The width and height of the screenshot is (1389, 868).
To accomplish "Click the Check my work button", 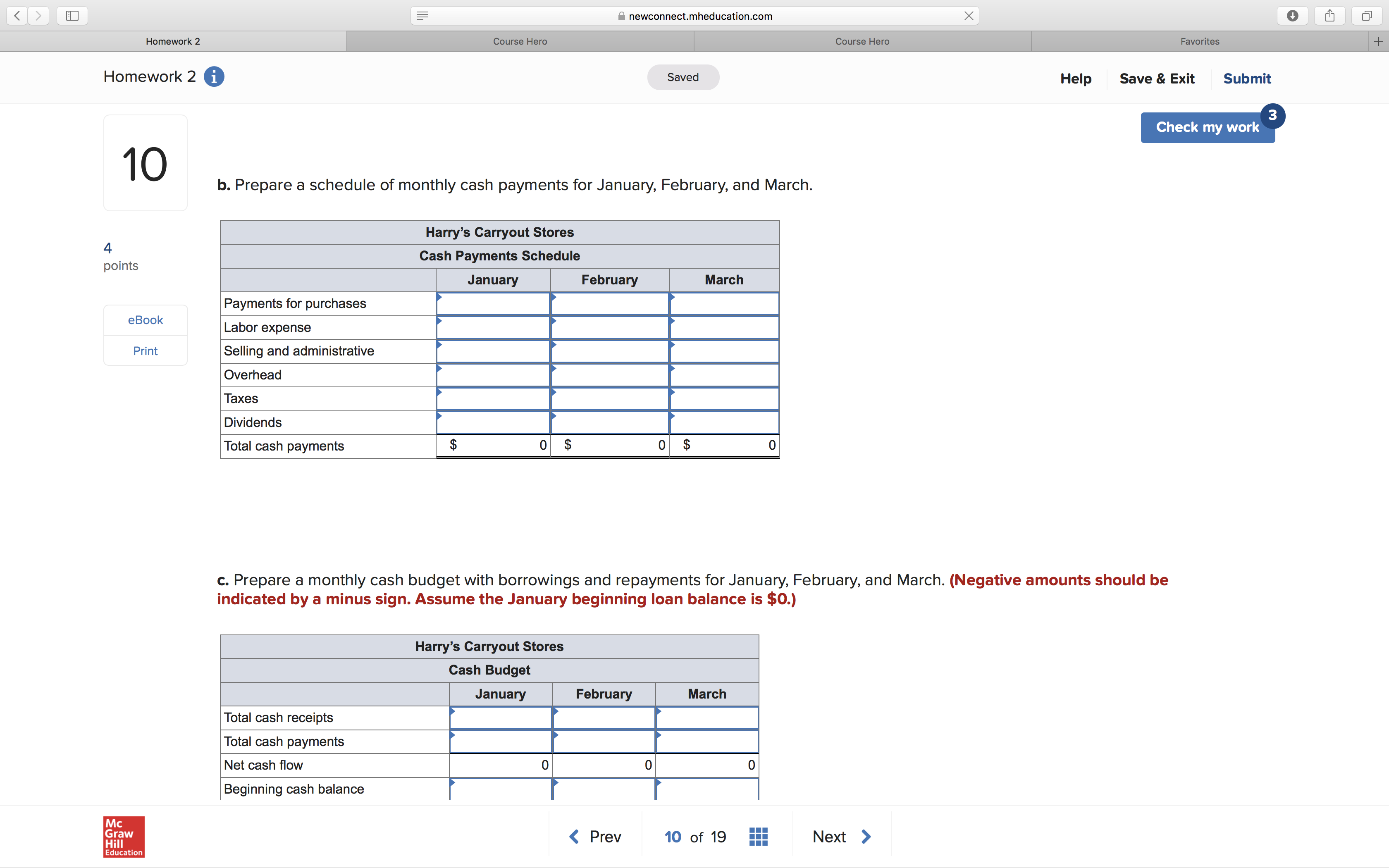I will click(x=1207, y=127).
